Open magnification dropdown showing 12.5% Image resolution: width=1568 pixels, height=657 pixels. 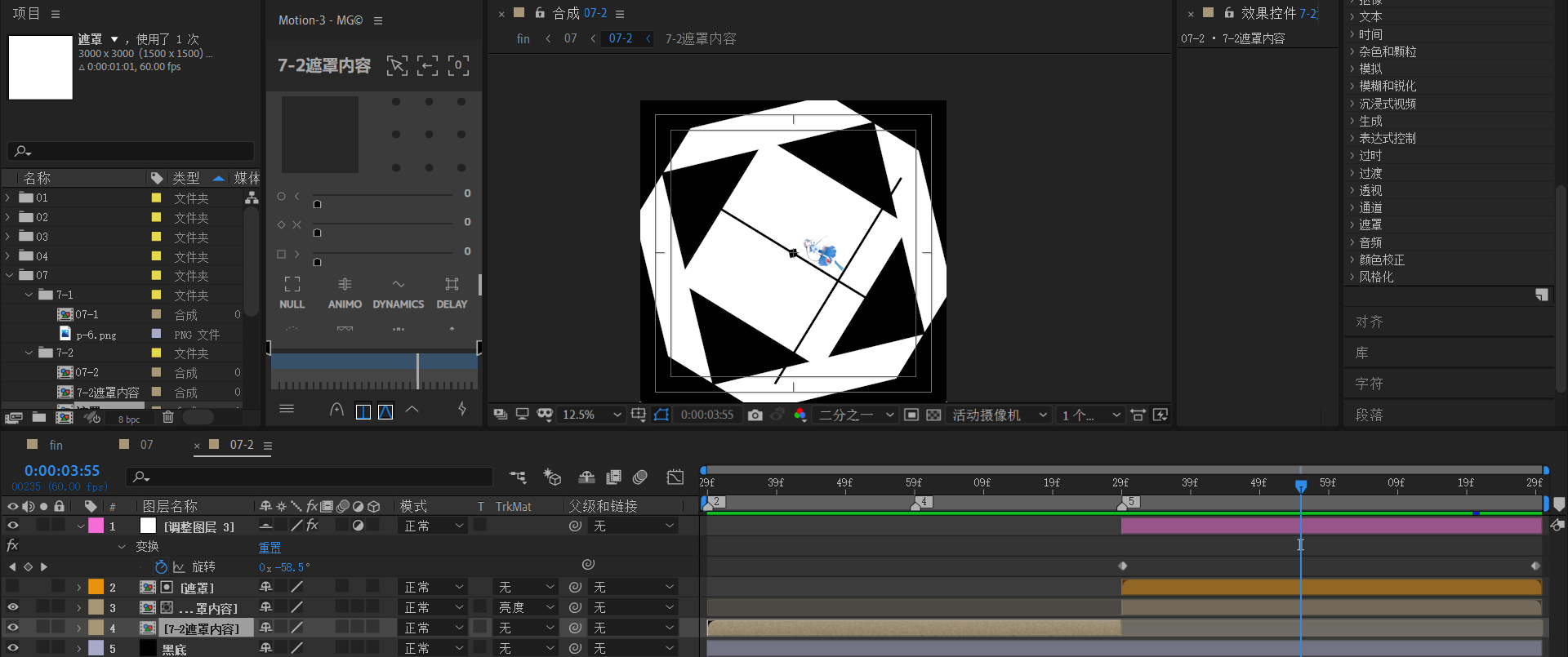point(591,415)
